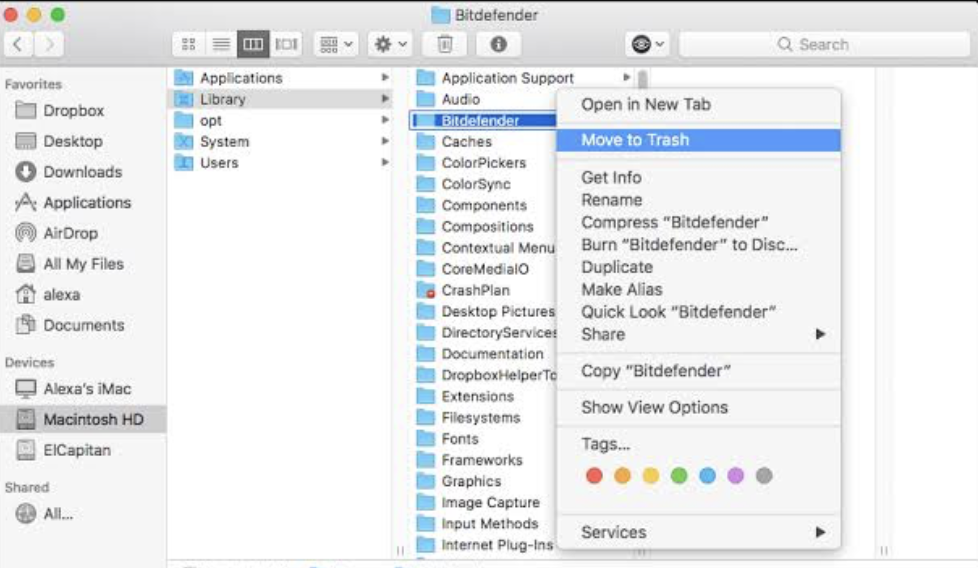Viewport: 978px width, 568px height.
Task: Choose Get Info from context menu
Action: coord(699,178)
